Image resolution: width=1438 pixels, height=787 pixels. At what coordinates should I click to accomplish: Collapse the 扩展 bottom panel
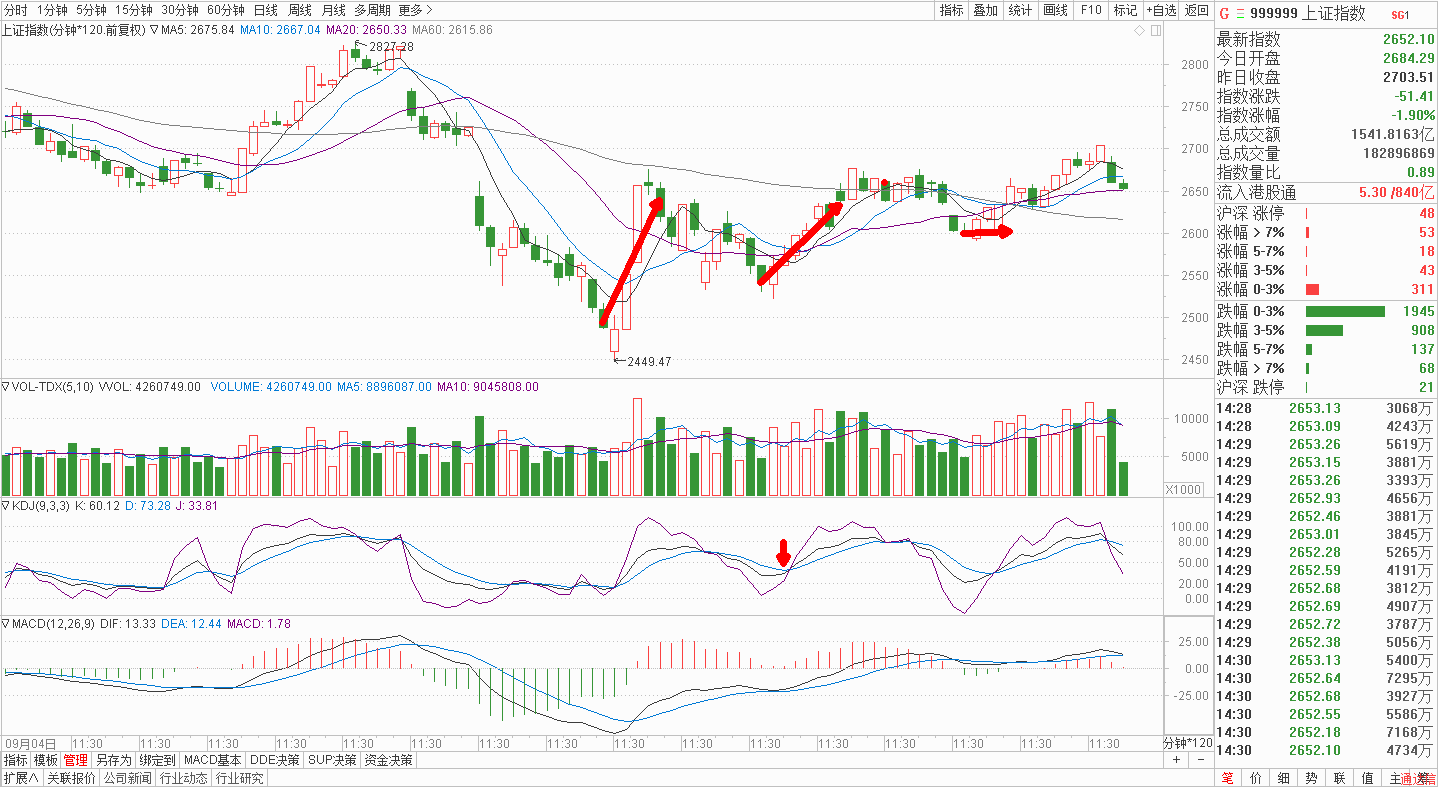click(x=20, y=778)
